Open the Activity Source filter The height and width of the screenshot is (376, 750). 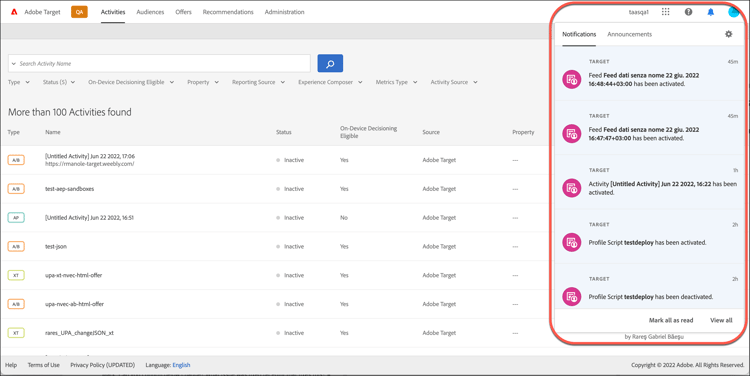tap(454, 82)
